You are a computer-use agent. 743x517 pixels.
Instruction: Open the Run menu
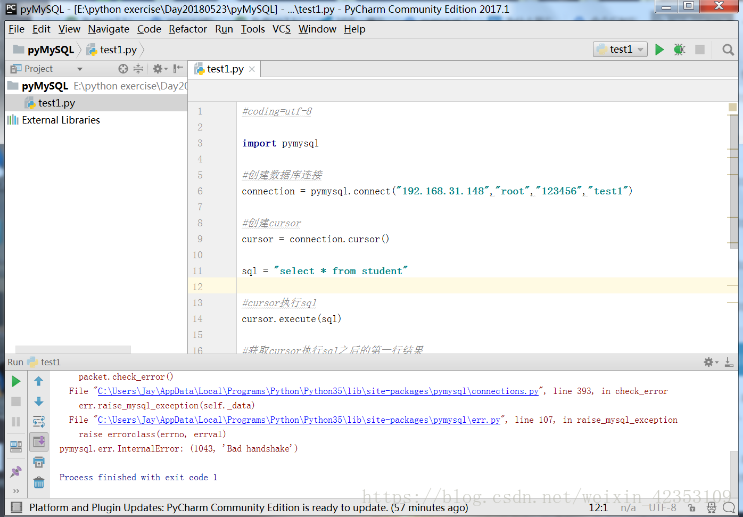(x=224, y=29)
